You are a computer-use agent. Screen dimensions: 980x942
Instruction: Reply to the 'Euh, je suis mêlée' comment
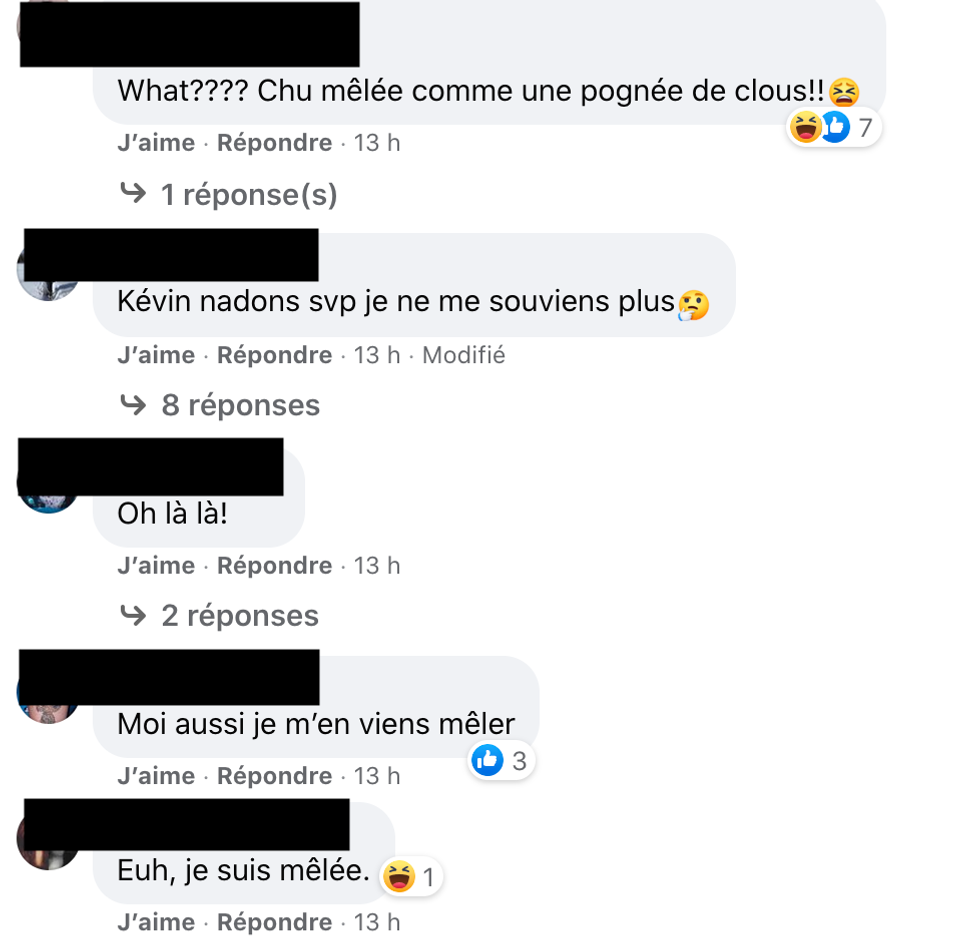pos(274,922)
